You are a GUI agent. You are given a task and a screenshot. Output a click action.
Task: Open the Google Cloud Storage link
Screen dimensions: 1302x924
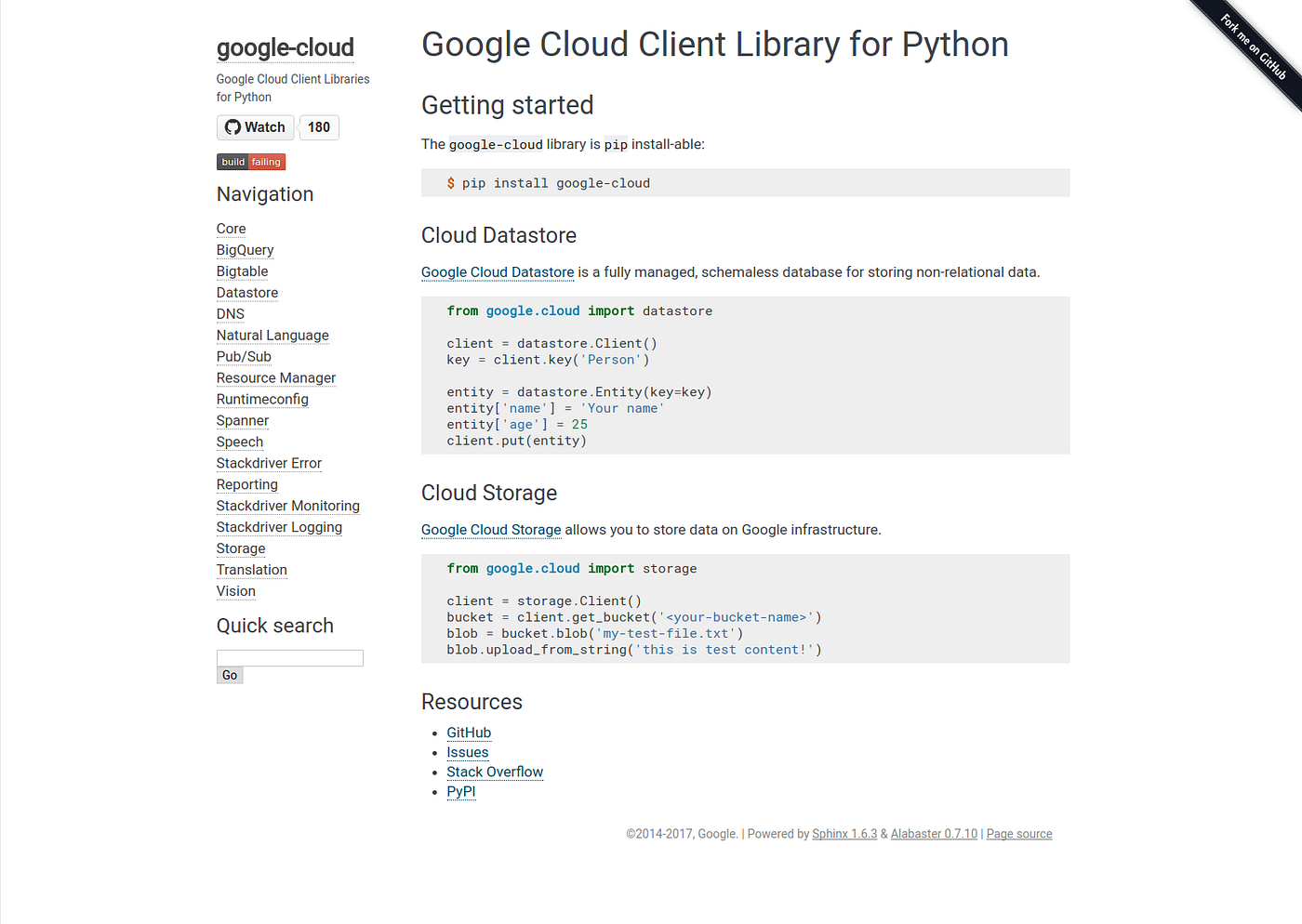point(490,529)
